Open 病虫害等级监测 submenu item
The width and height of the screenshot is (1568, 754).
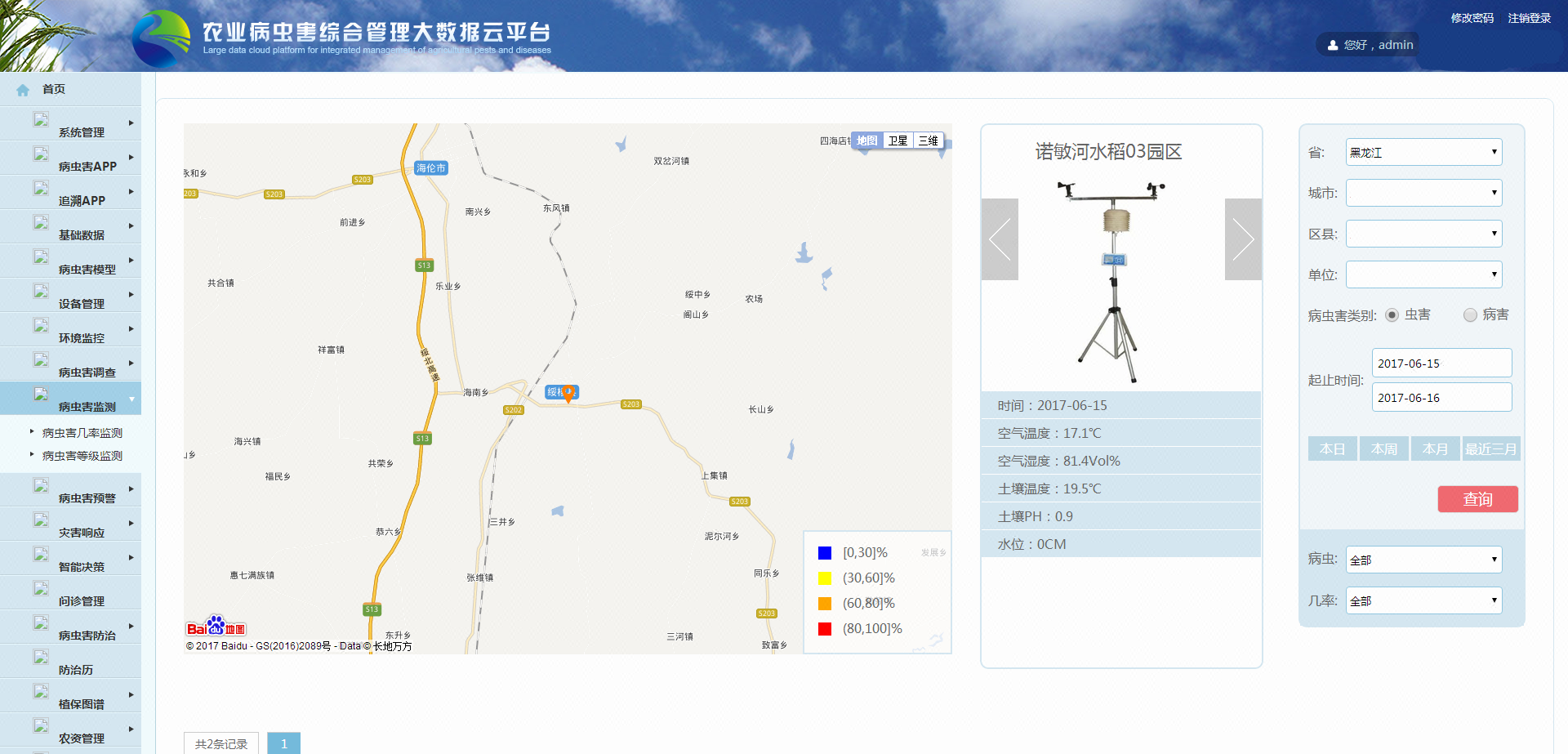pyautogui.click(x=82, y=456)
